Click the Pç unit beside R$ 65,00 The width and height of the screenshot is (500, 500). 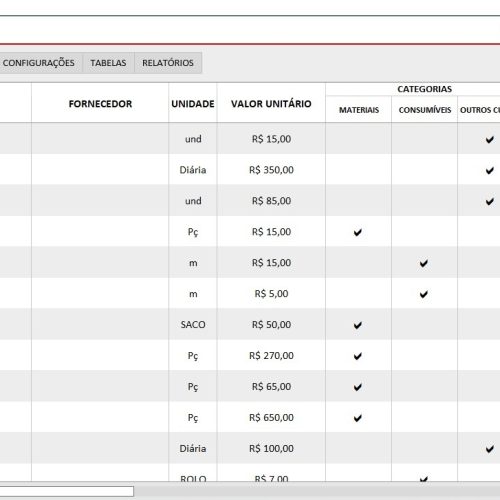193,387
